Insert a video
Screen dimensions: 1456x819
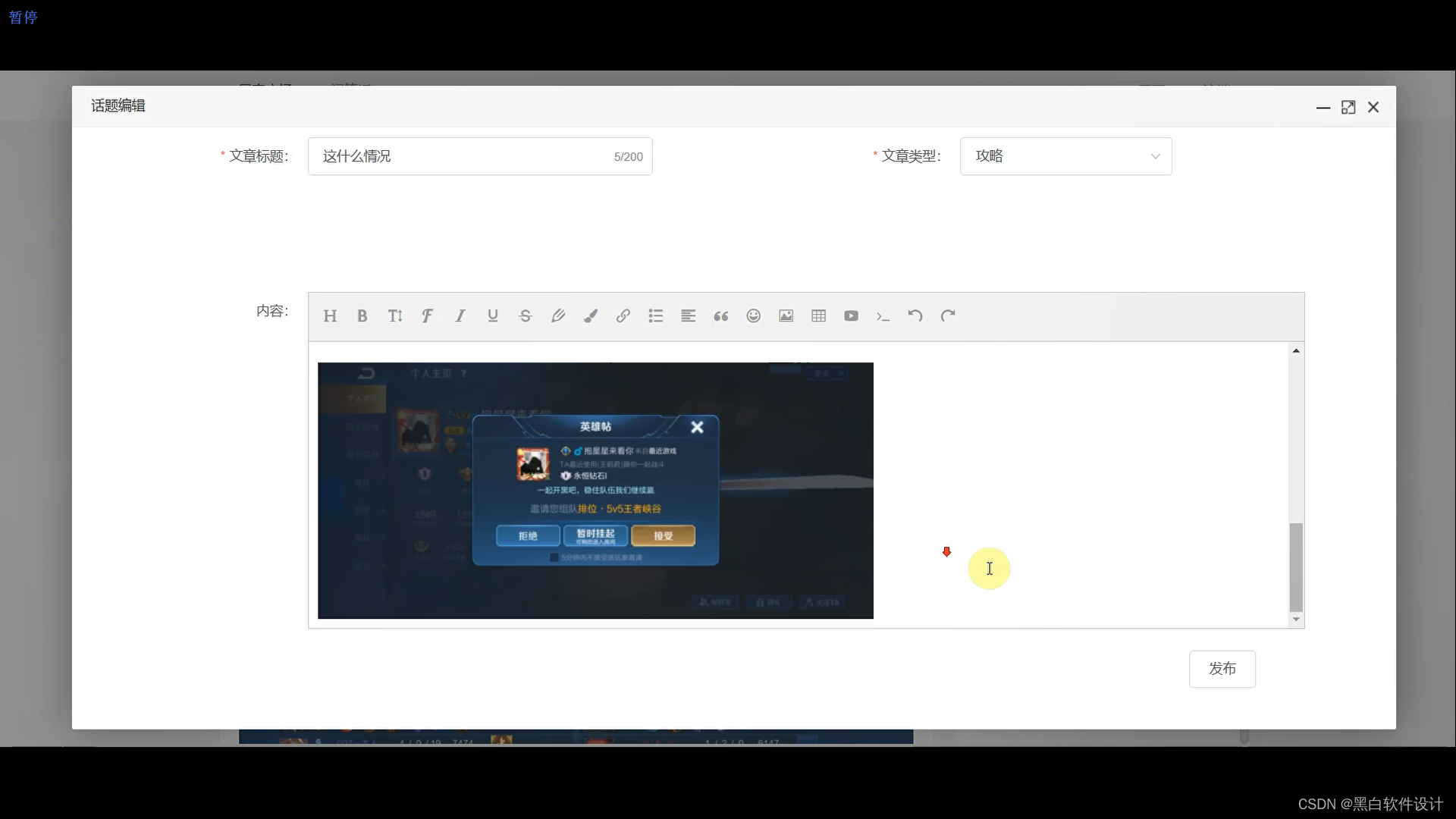tap(852, 316)
